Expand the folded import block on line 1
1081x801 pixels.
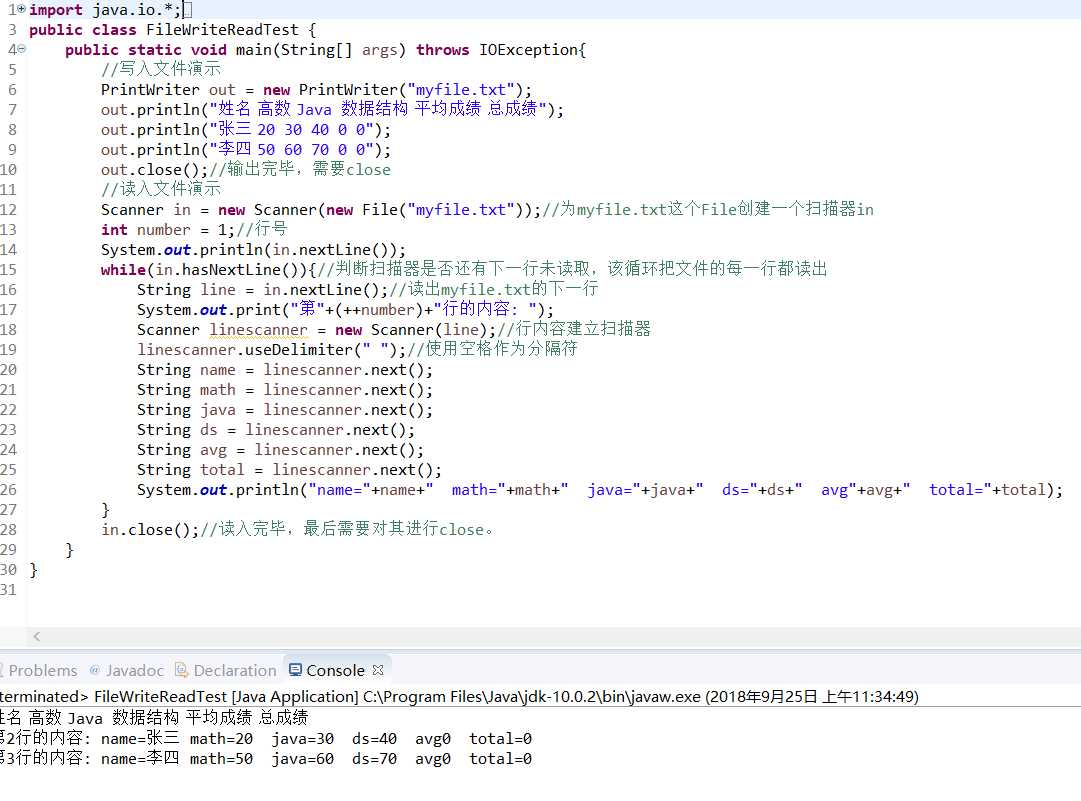(x=21, y=9)
